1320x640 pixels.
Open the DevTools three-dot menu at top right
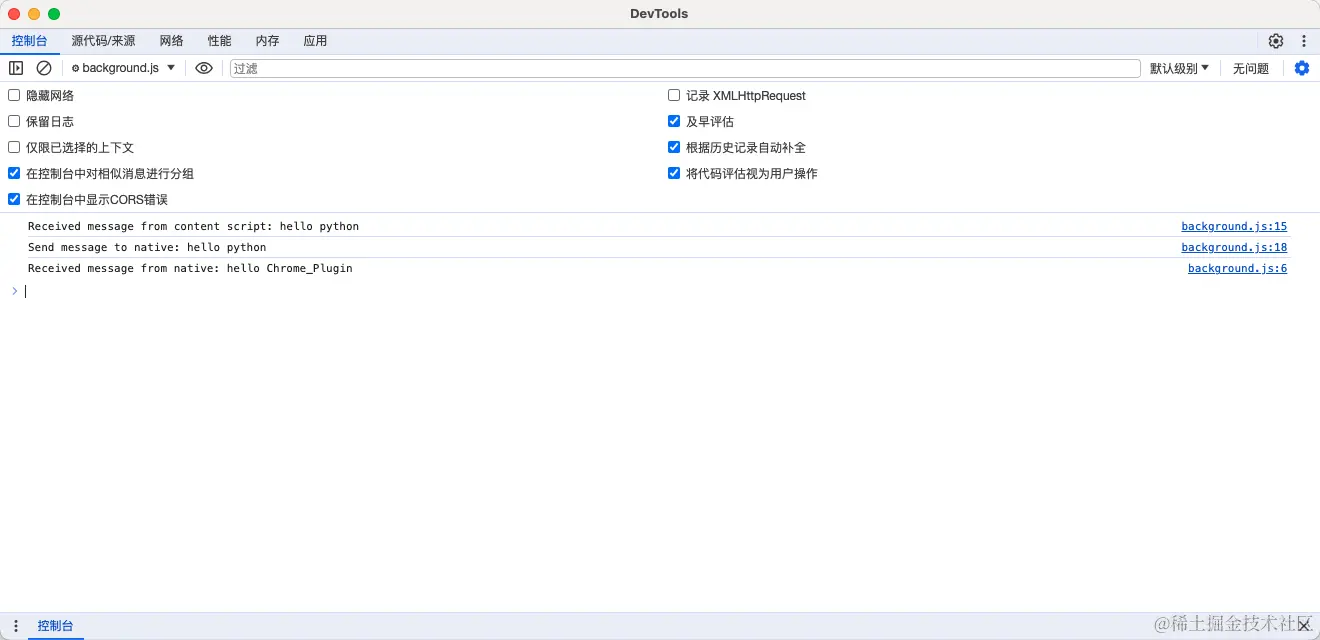(x=1304, y=41)
